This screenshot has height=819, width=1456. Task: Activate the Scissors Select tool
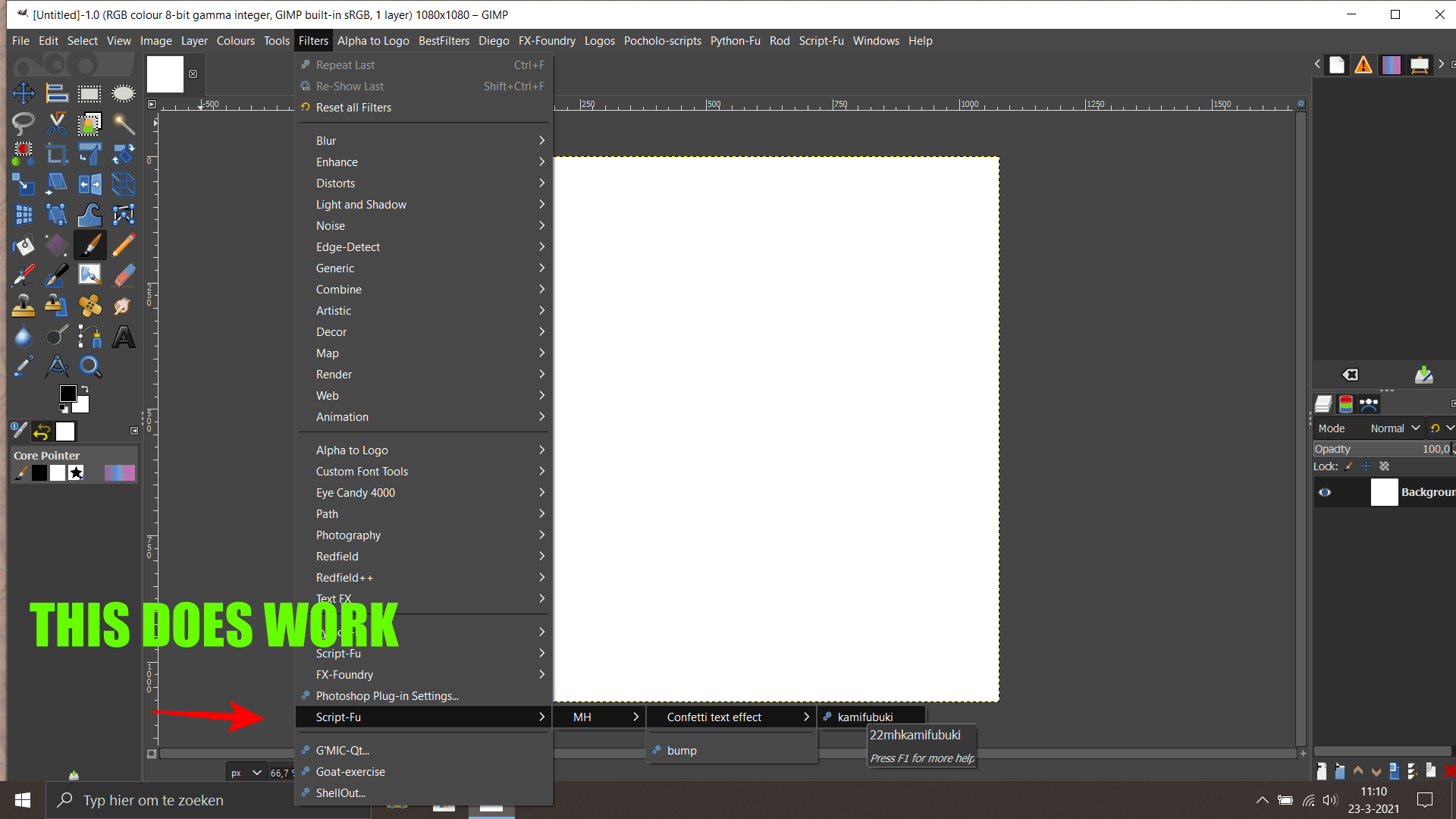(x=57, y=124)
